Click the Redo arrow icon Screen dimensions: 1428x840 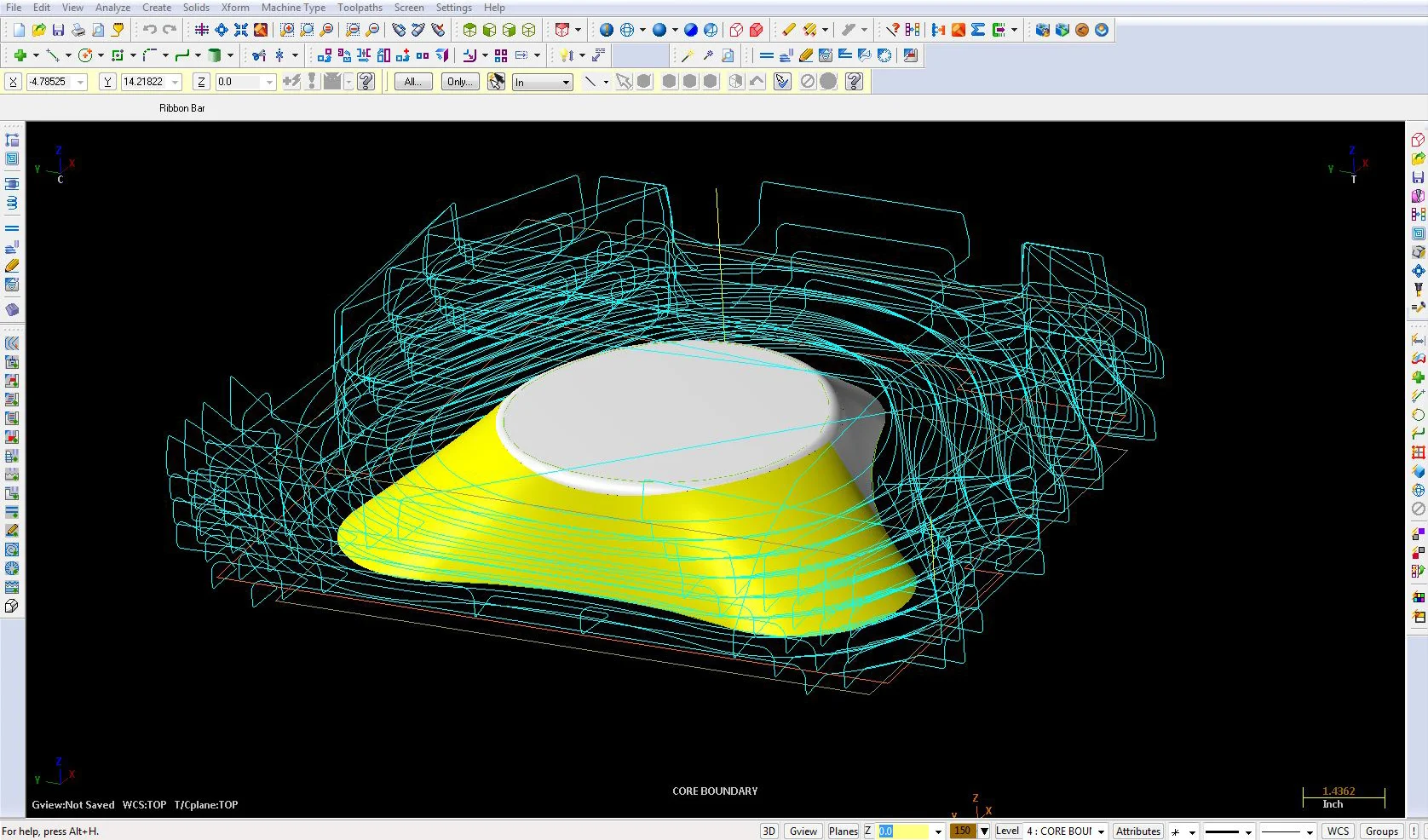tap(169, 30)
